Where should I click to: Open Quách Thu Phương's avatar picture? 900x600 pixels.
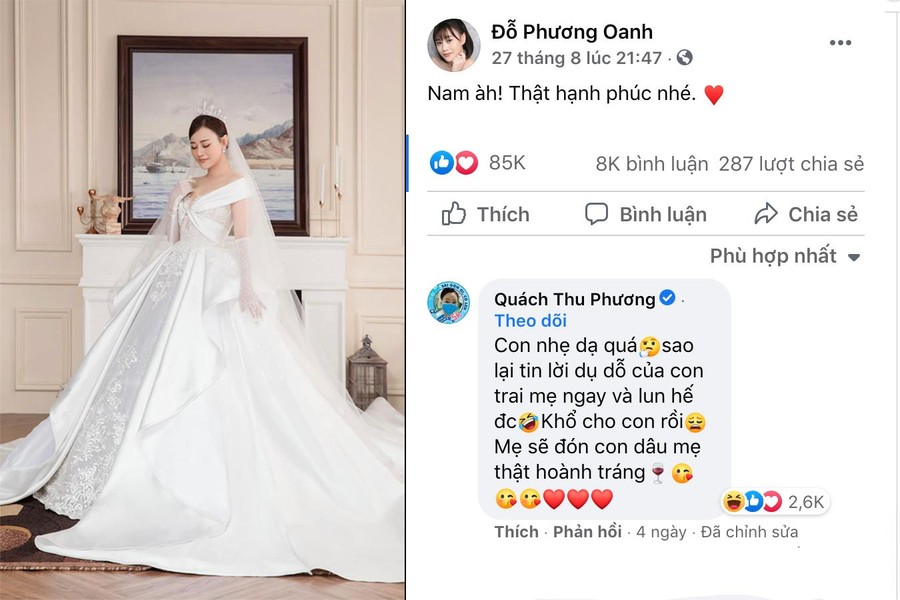click(449, 303)
